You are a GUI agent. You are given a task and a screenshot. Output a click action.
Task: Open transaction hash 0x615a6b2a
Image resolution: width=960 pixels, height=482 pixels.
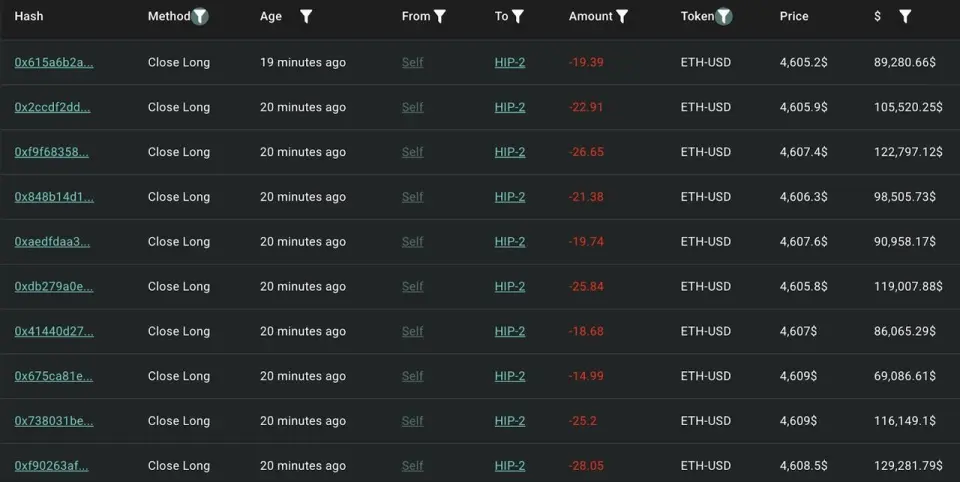point(54,62)
